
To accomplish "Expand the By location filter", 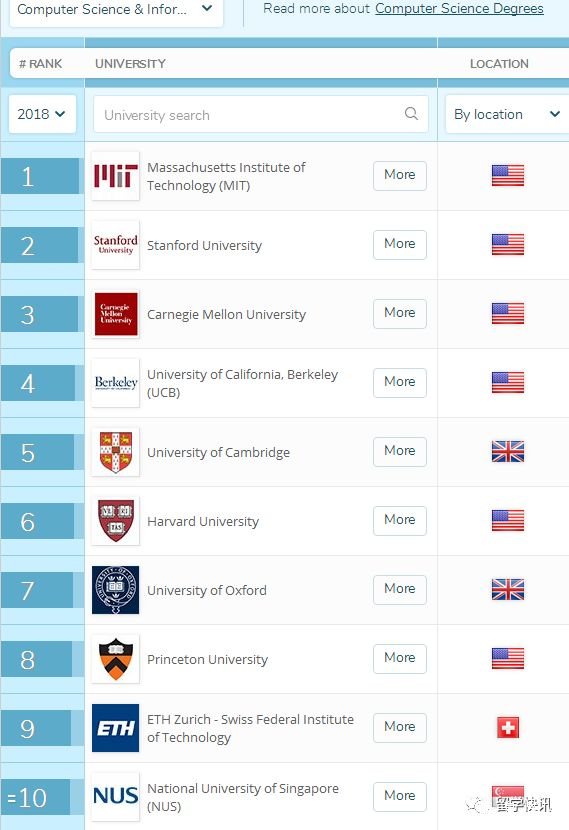I will click(507, 114).
